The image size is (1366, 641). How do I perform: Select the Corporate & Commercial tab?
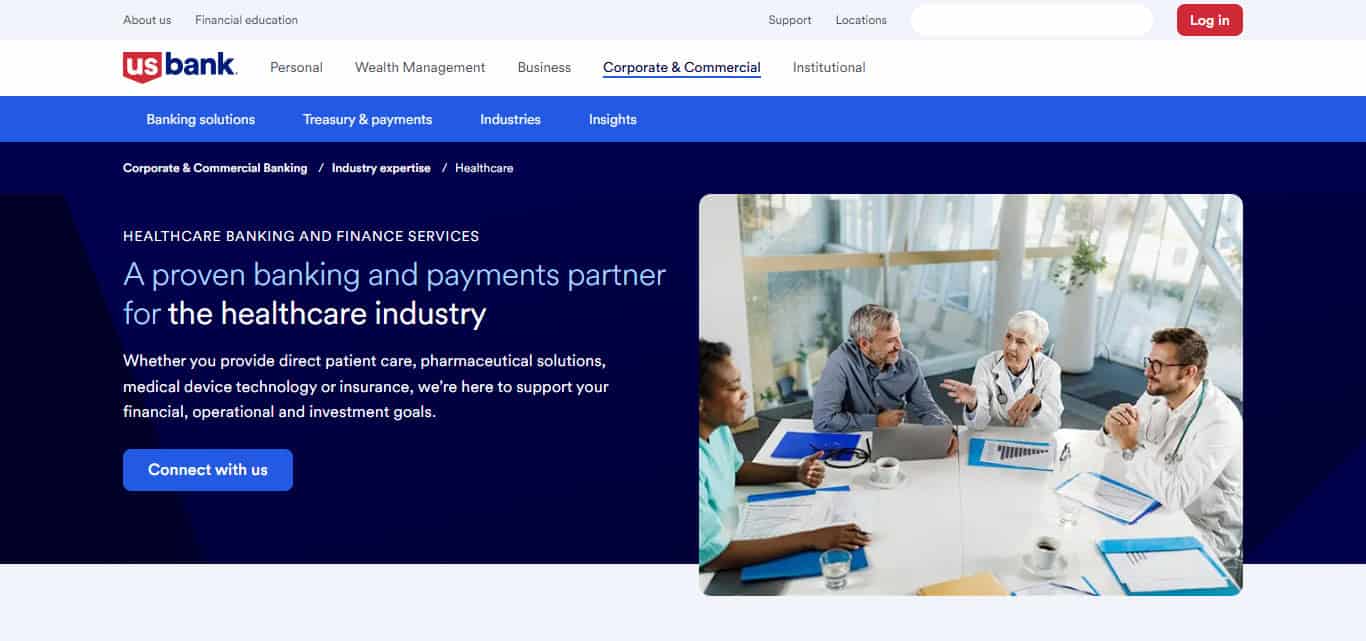click(682, 68)
